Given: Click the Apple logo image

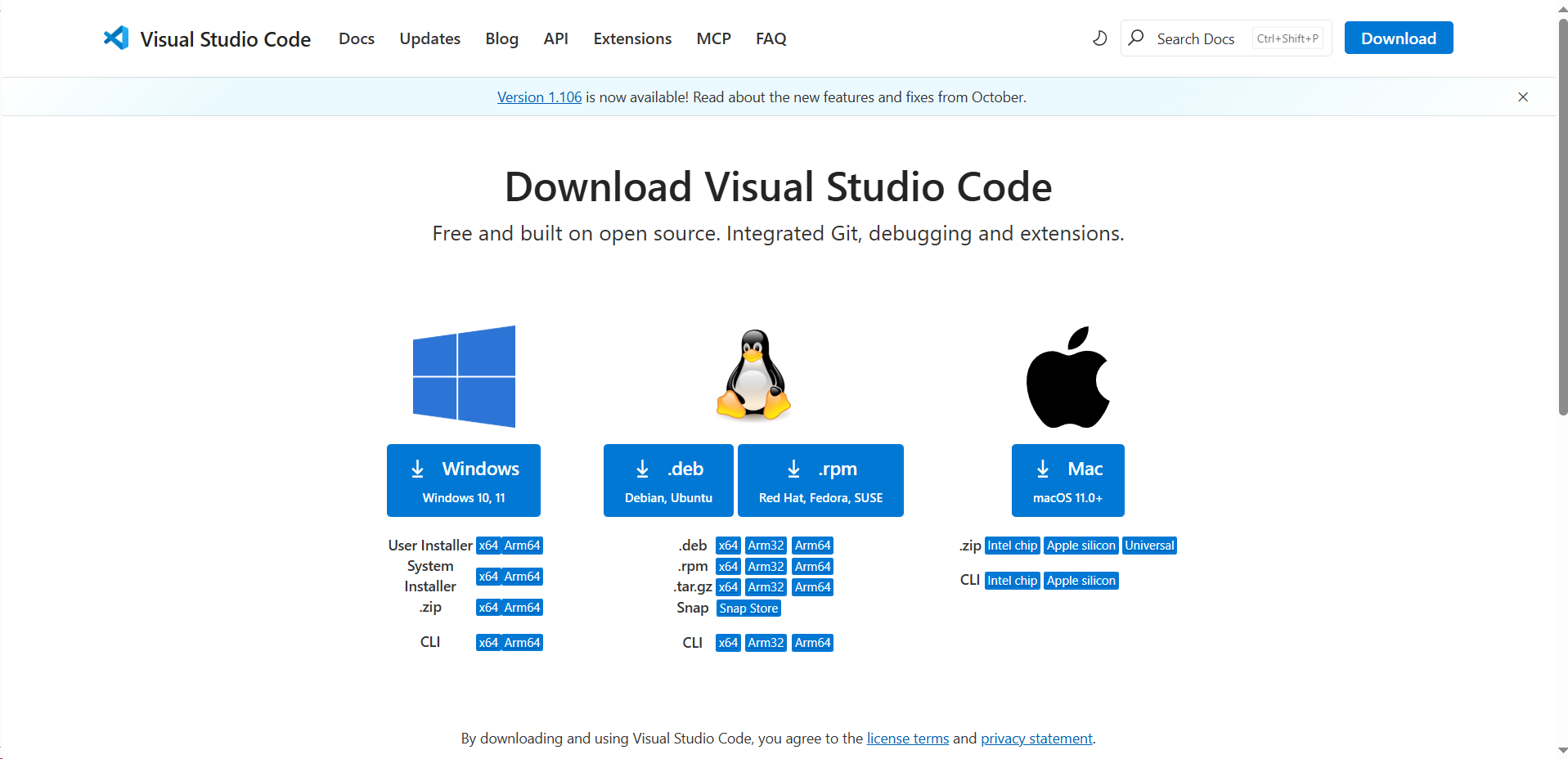Looking at the screenshot, I should [x=1068, y=376].
